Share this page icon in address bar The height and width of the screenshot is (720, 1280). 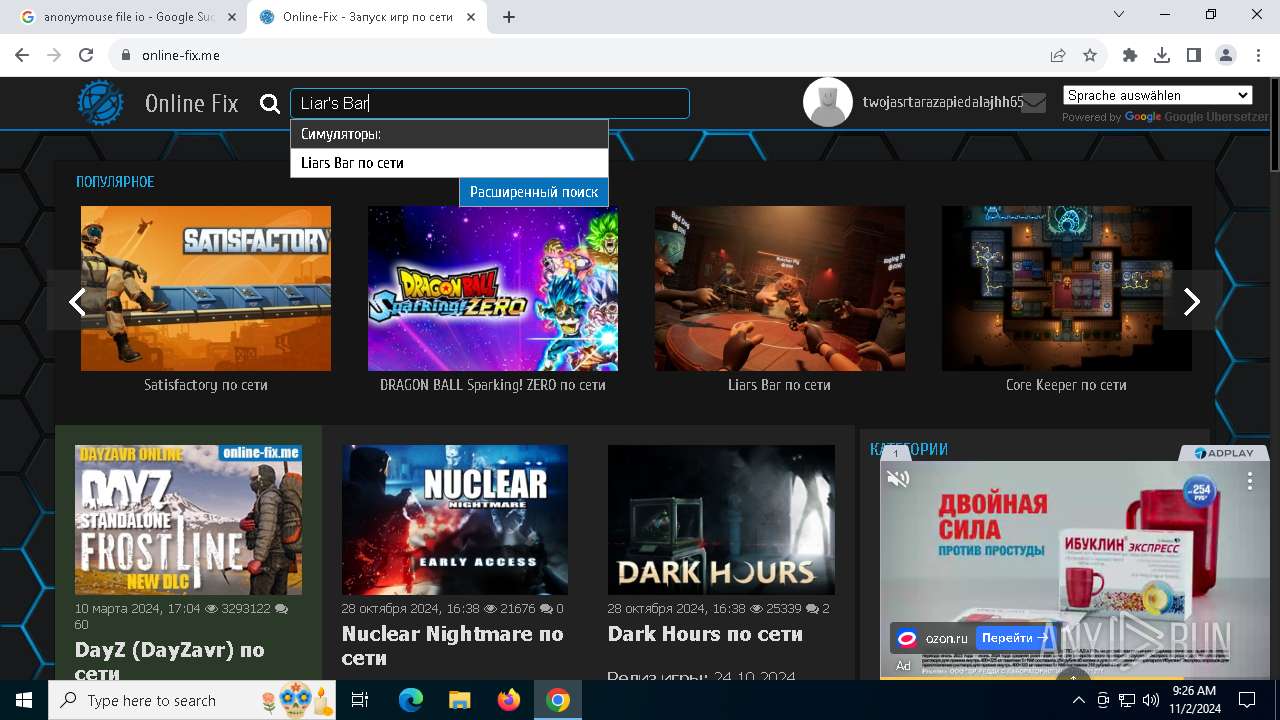[x=1058, y=55]
